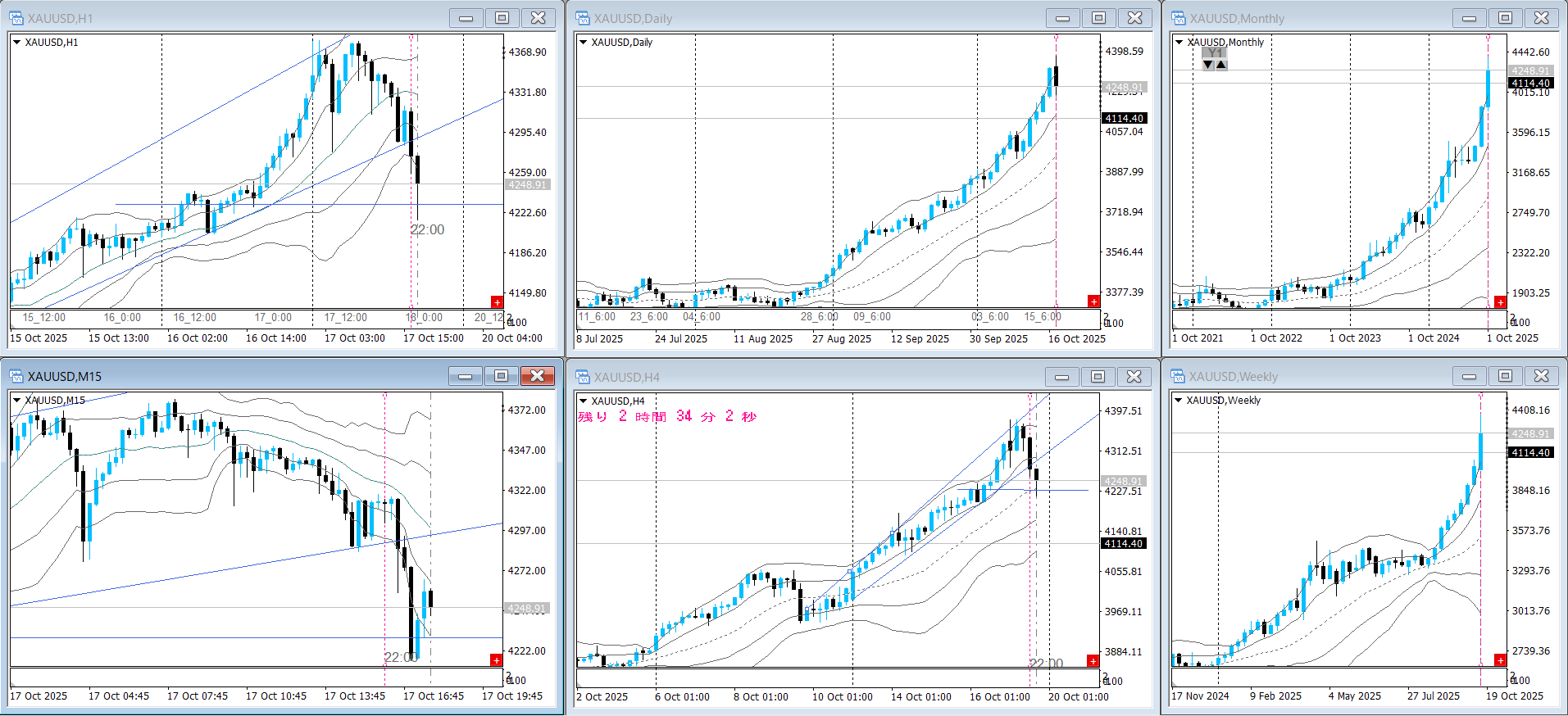Click the 22:00 time marker on H1 chart

[427, 230]
